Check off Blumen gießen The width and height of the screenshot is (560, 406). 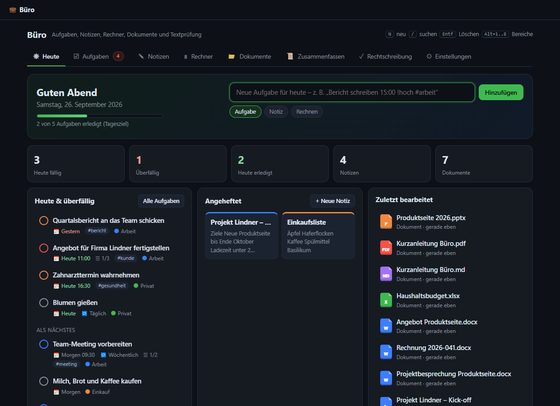pyautogui.click(x=44, y=303)
